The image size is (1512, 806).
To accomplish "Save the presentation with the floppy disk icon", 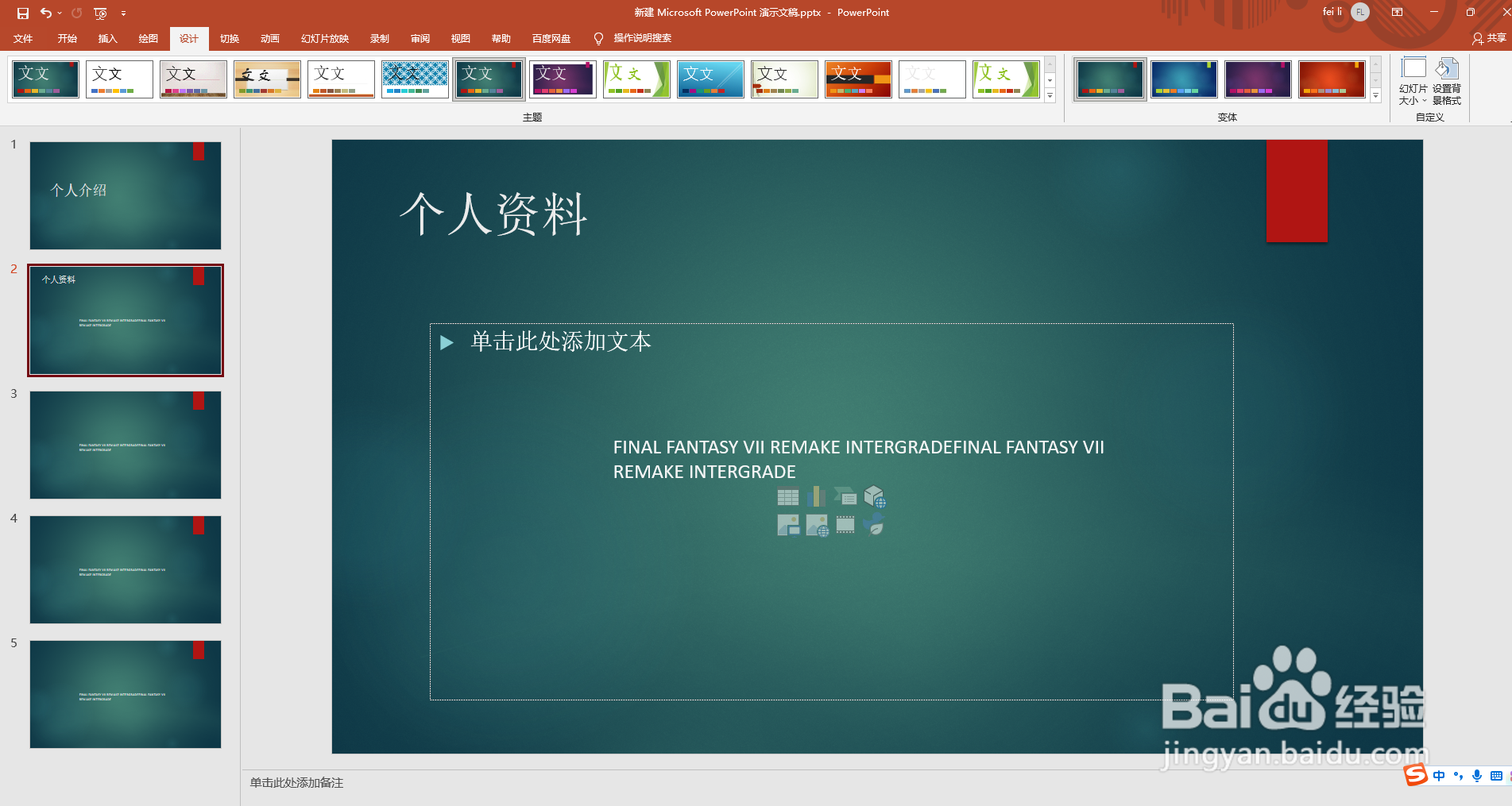I will tap(22, 13).
